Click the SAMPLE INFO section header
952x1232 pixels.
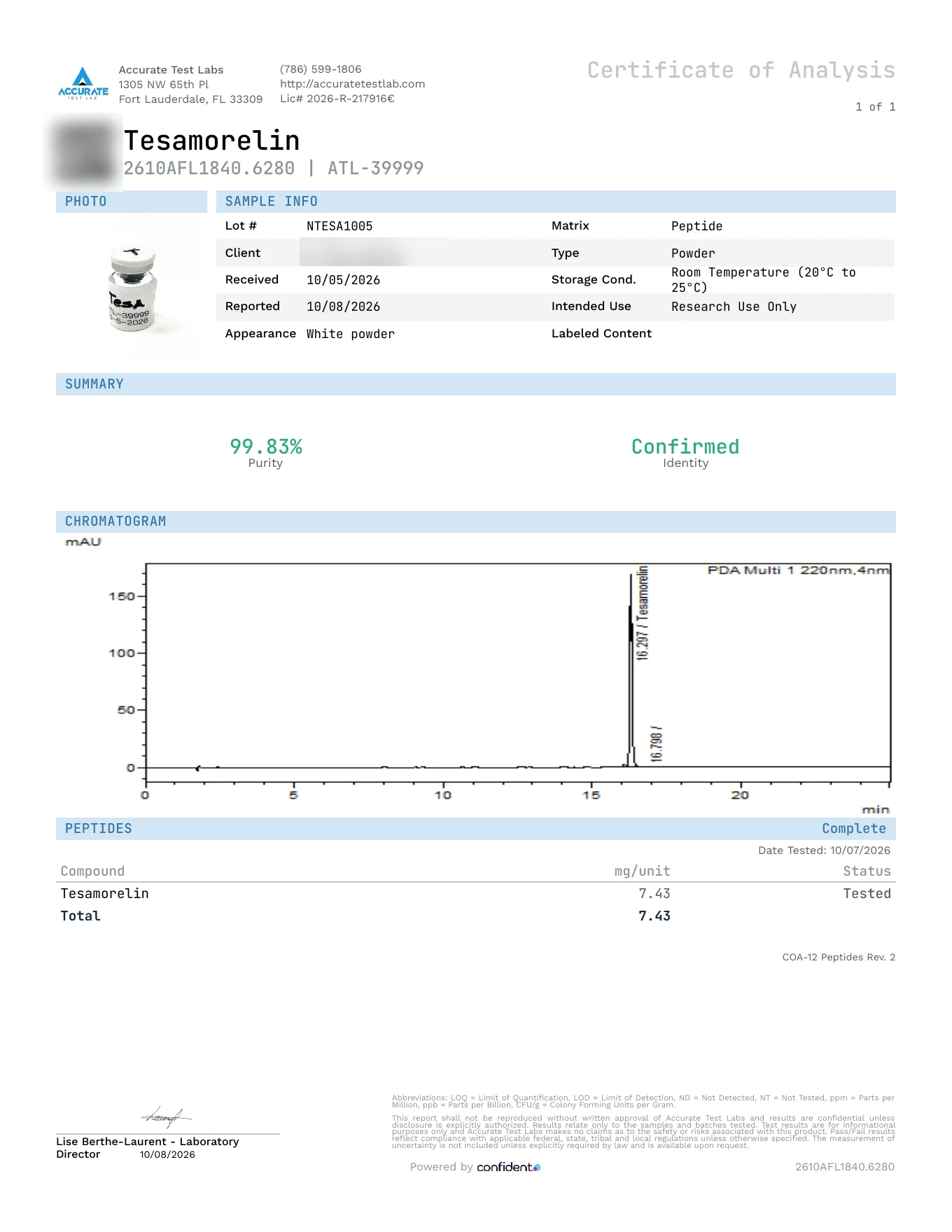(x=556, y=202)
